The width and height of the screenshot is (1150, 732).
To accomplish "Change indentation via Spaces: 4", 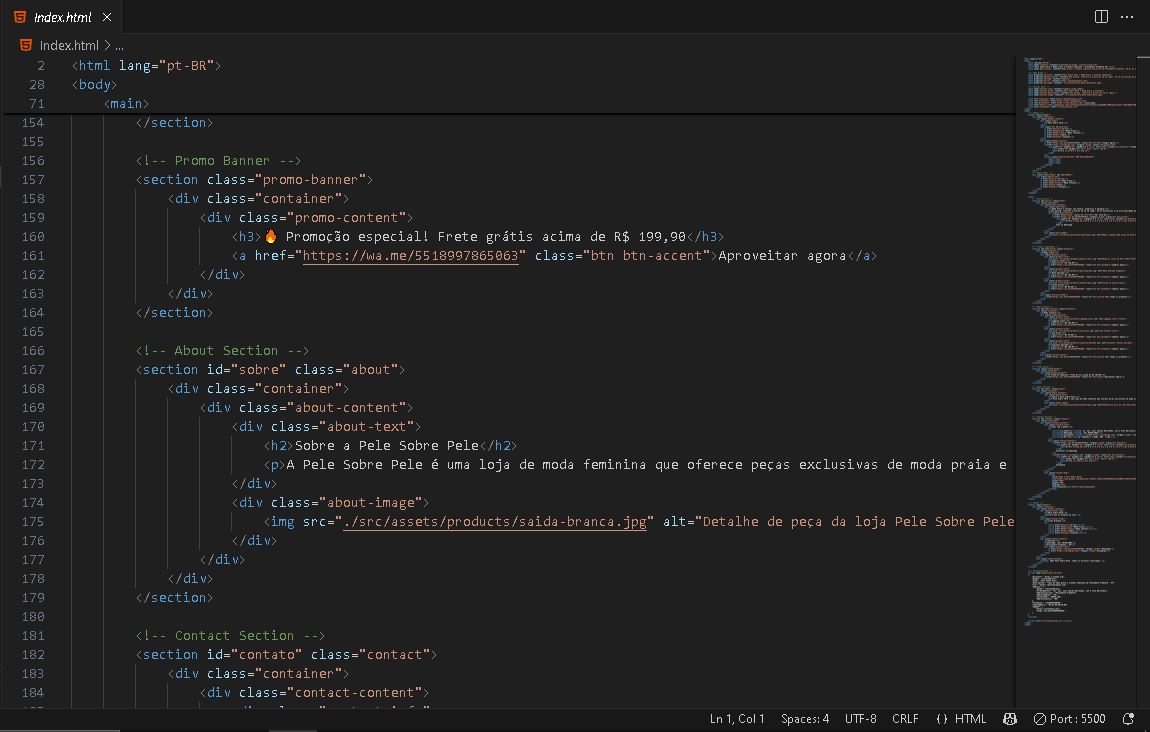I will click(805, 719).
